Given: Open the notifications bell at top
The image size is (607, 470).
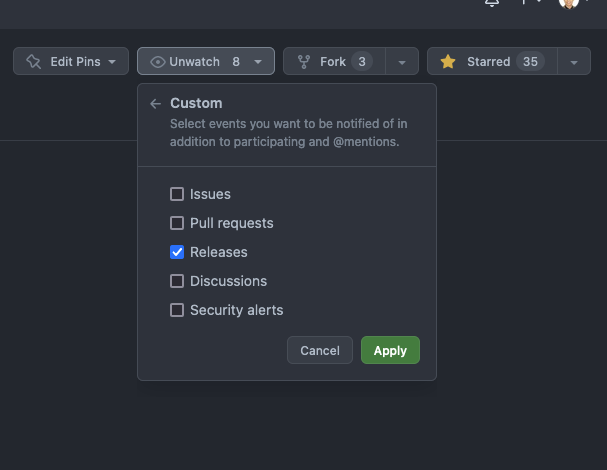Looking at the screenshot, I should pos(492,2).
